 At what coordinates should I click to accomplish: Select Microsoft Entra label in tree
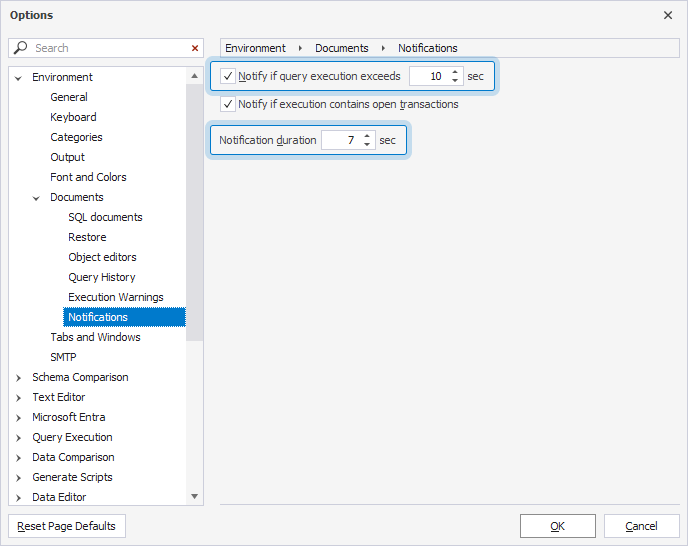tap(69, 417)
